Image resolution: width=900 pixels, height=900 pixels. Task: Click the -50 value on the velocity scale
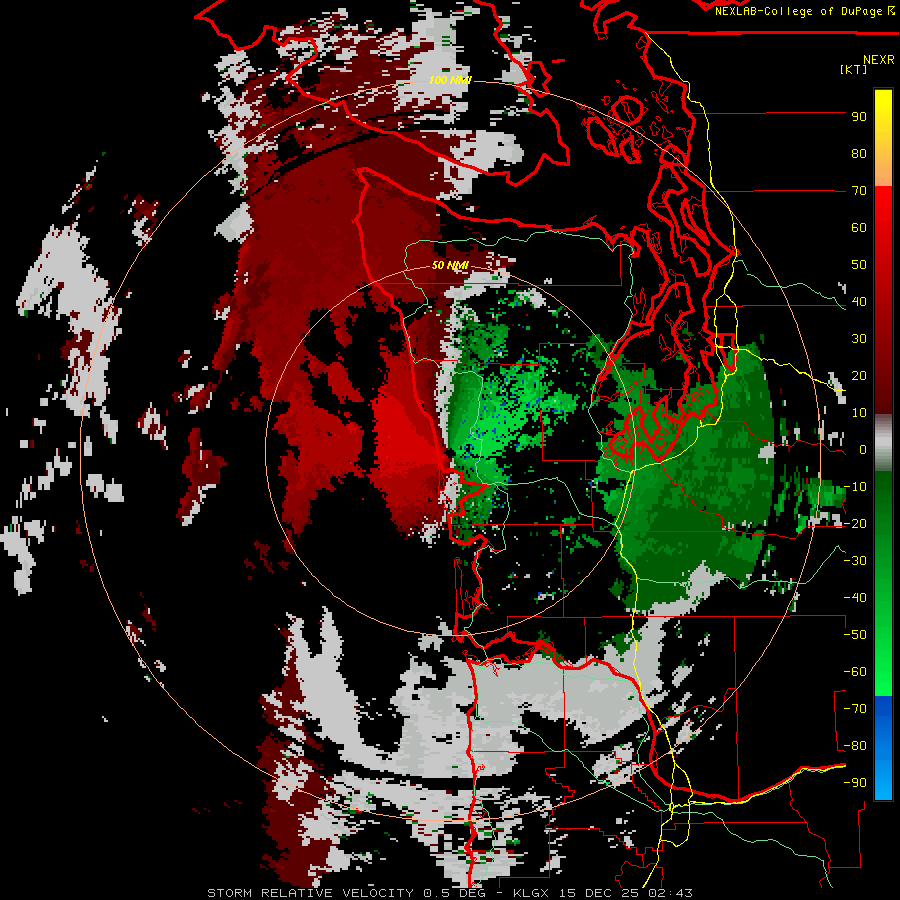point(855,635)
